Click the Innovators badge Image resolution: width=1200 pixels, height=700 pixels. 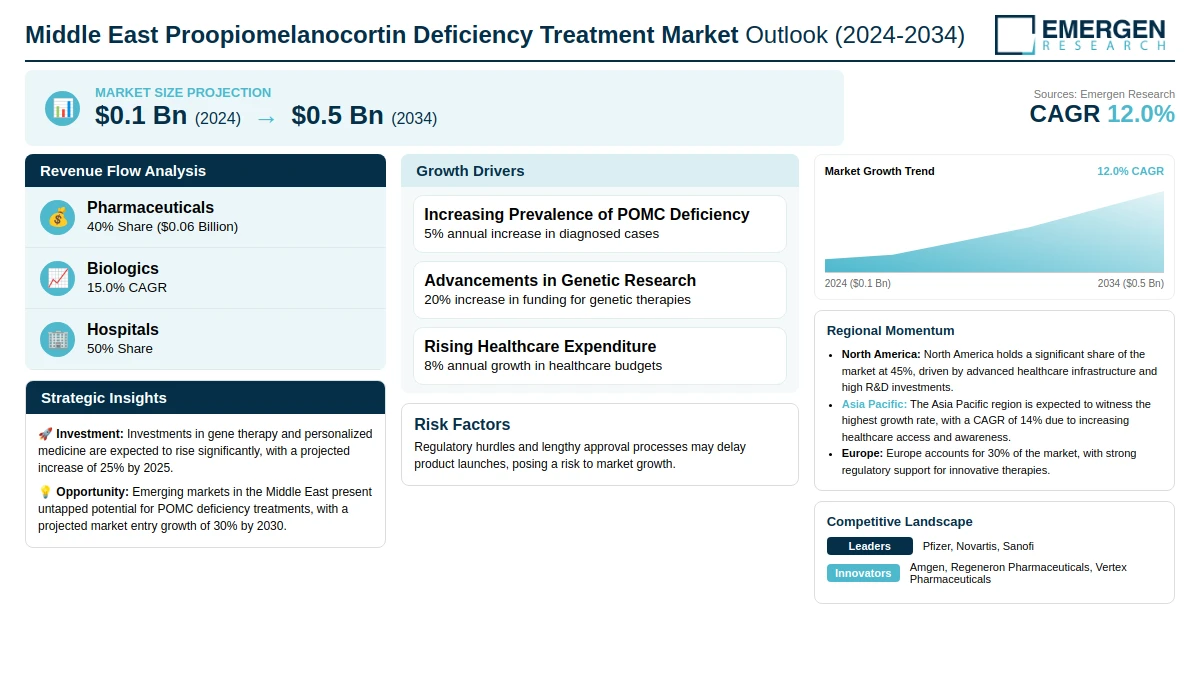tap(863, 573)
